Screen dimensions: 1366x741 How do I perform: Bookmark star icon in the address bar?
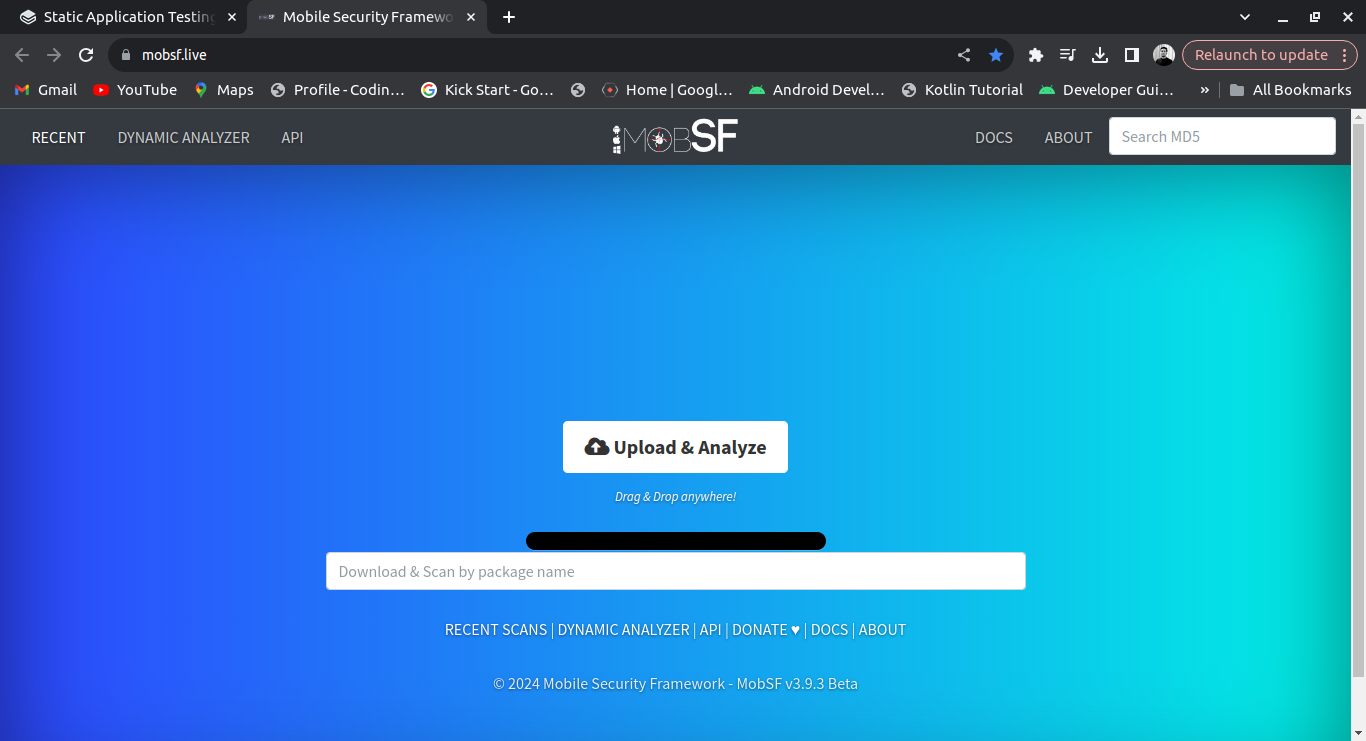pyautogui.click(x=996, y=55)
